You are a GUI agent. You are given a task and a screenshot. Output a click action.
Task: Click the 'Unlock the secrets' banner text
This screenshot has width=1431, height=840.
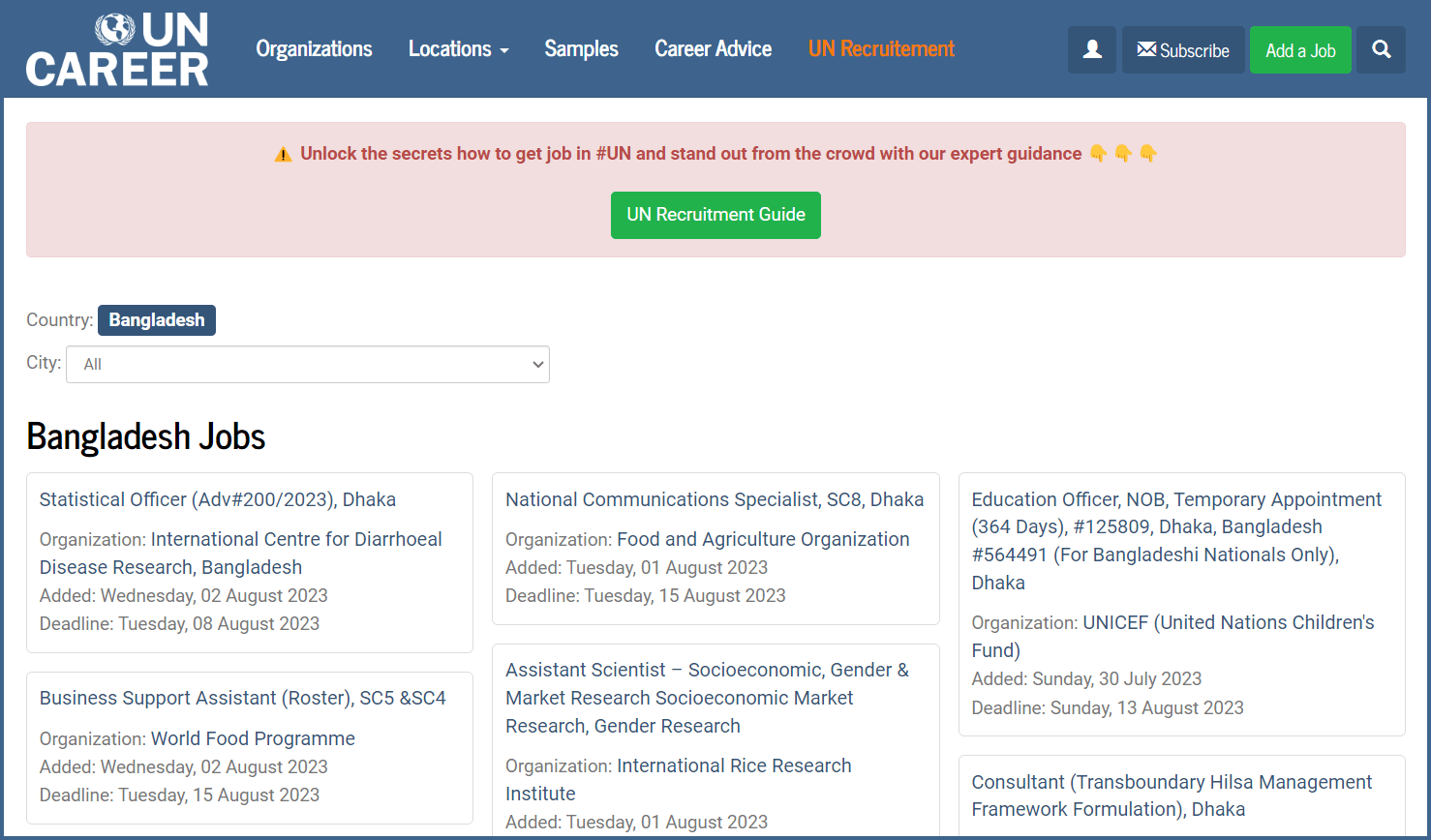click(691, 154)
